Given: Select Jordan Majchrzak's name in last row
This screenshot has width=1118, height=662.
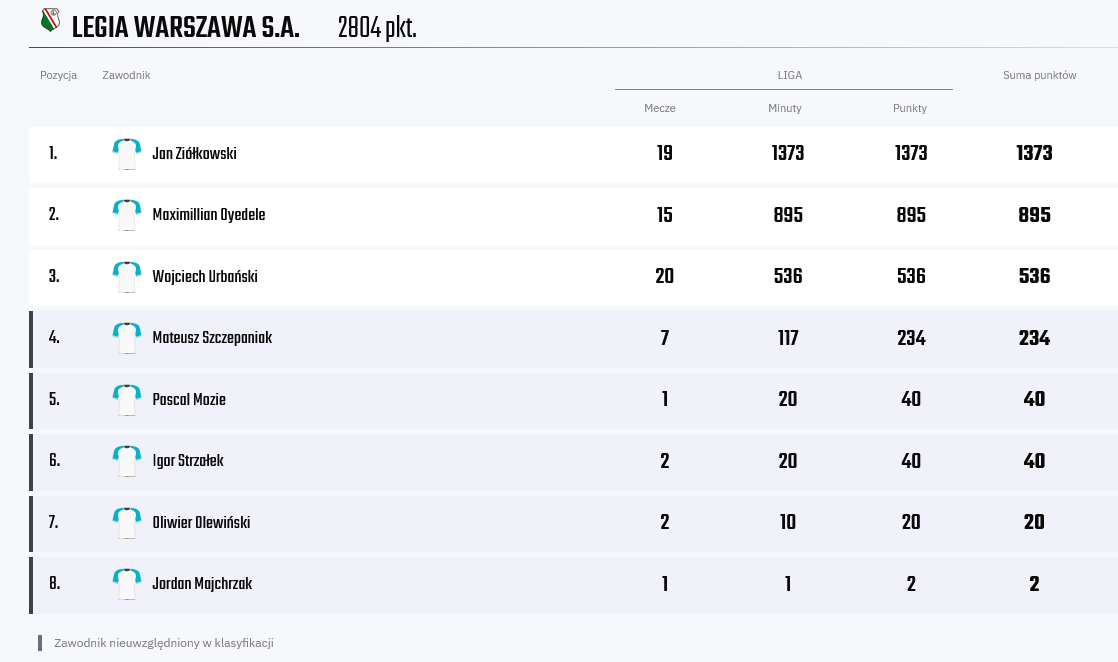Looking at the screenshot, I should [x=202, y=584].
